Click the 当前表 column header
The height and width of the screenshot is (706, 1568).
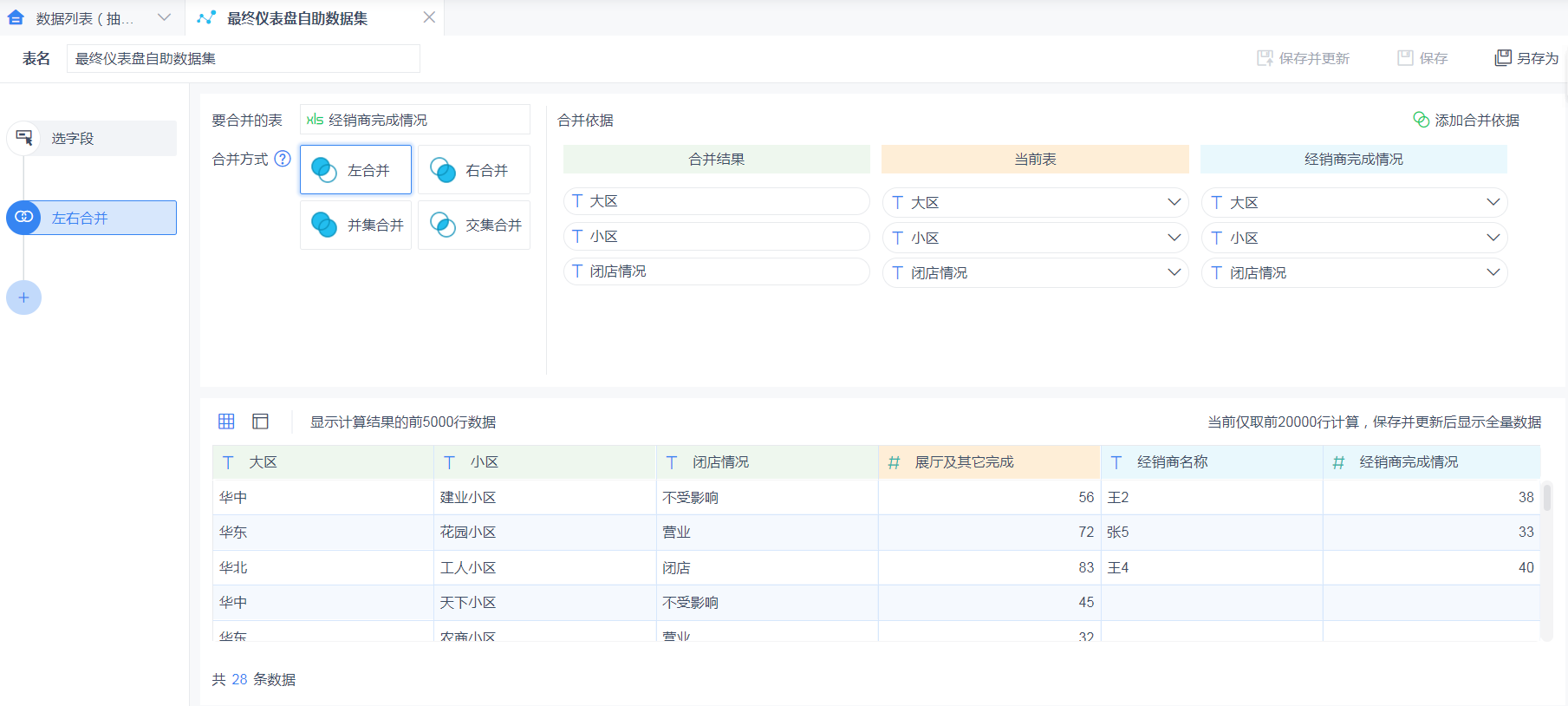tap(1036, 159)
